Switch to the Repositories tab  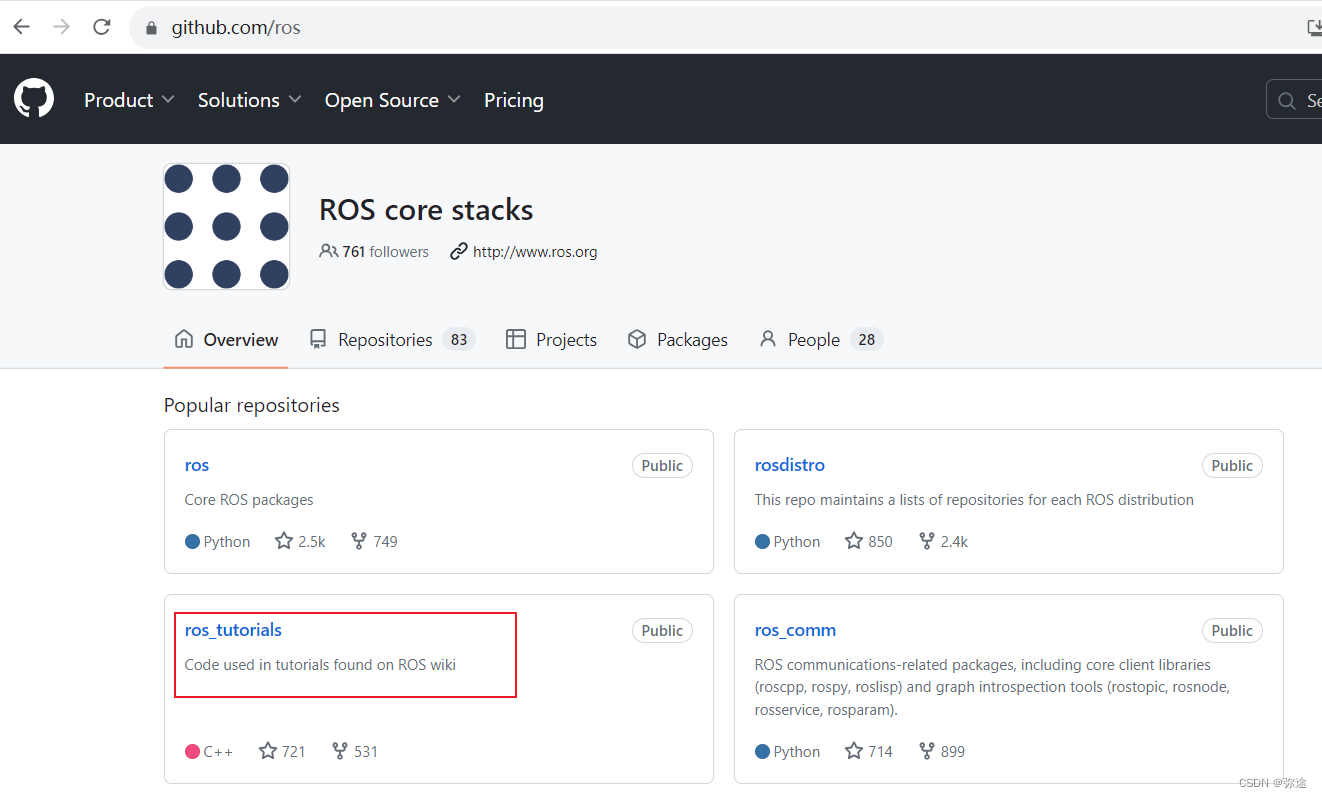[x=392, y=340]
